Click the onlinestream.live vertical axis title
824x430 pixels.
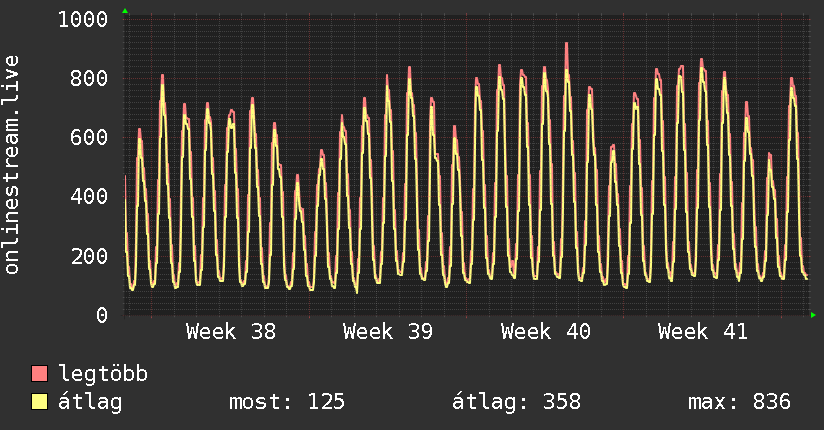click(x=12, y=165)
